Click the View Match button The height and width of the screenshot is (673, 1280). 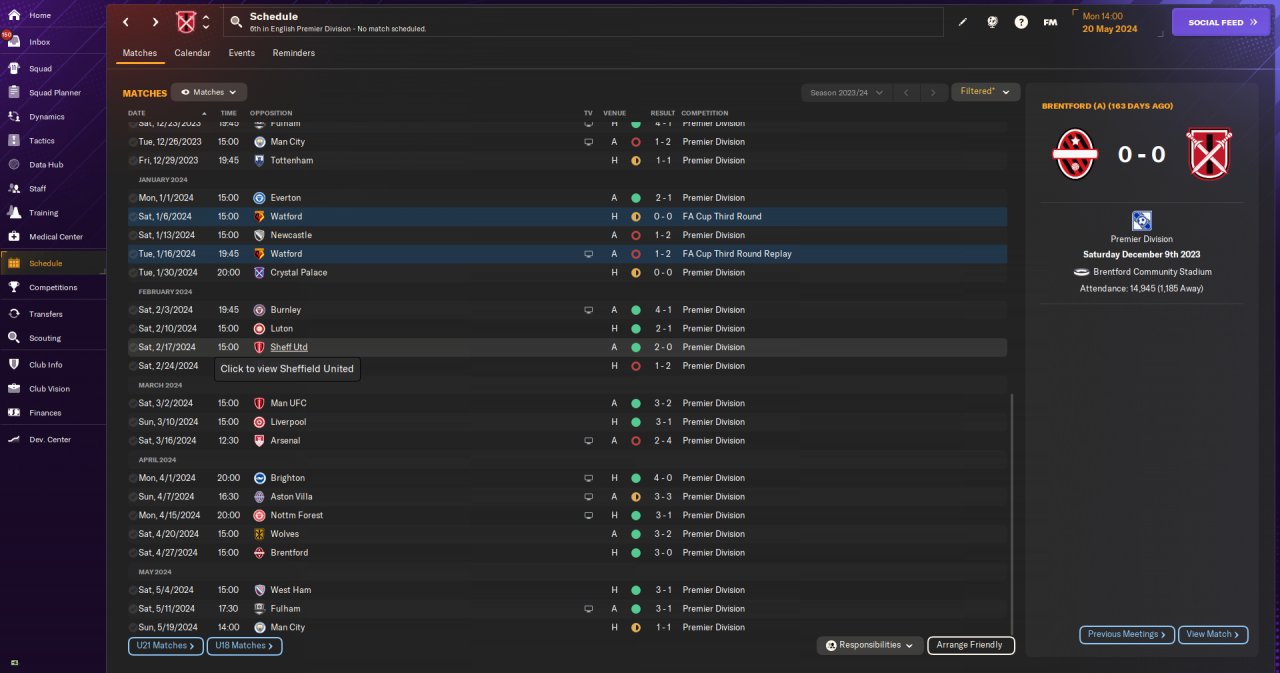(1214, 634)
